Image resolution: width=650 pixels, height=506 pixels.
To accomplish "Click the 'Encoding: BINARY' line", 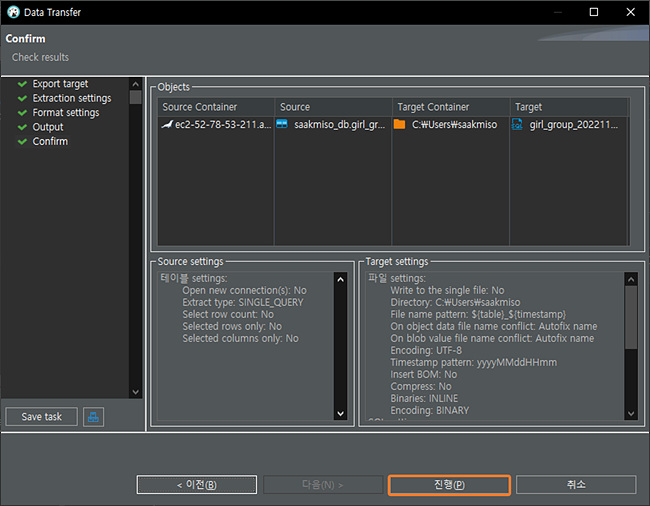I will tap(429, 411).
